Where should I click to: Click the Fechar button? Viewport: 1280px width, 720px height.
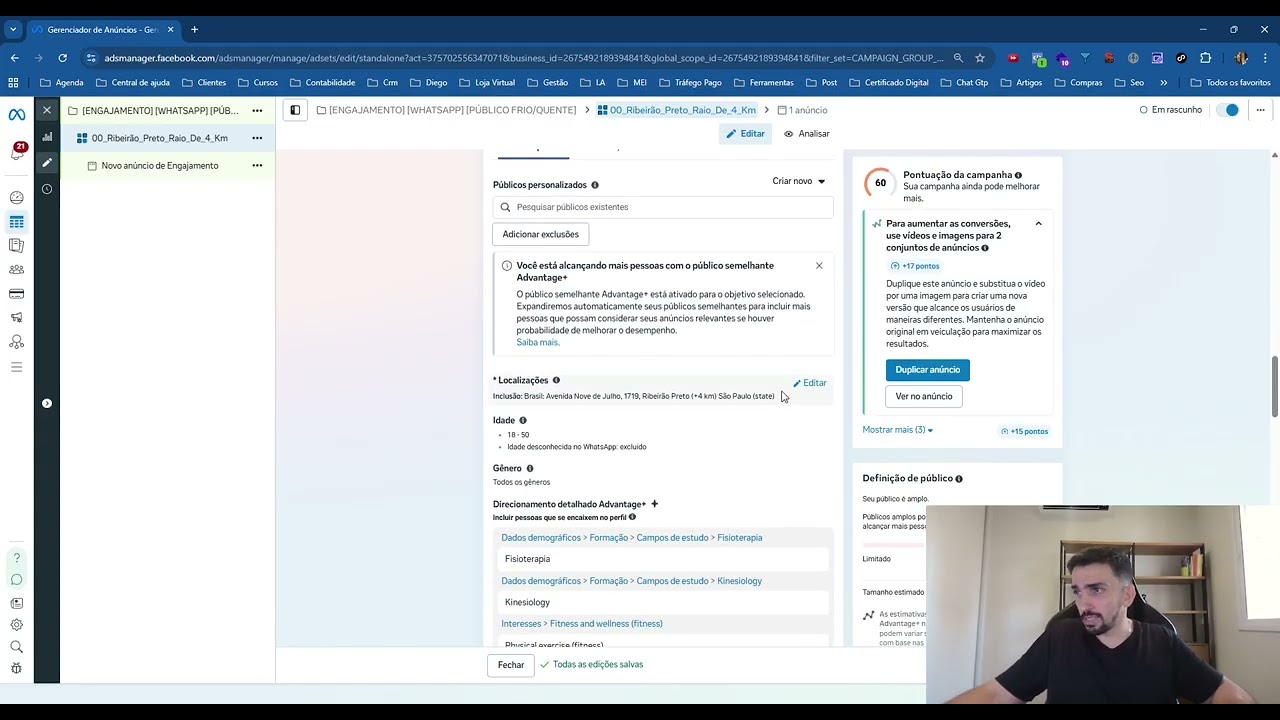click(511, 665)
